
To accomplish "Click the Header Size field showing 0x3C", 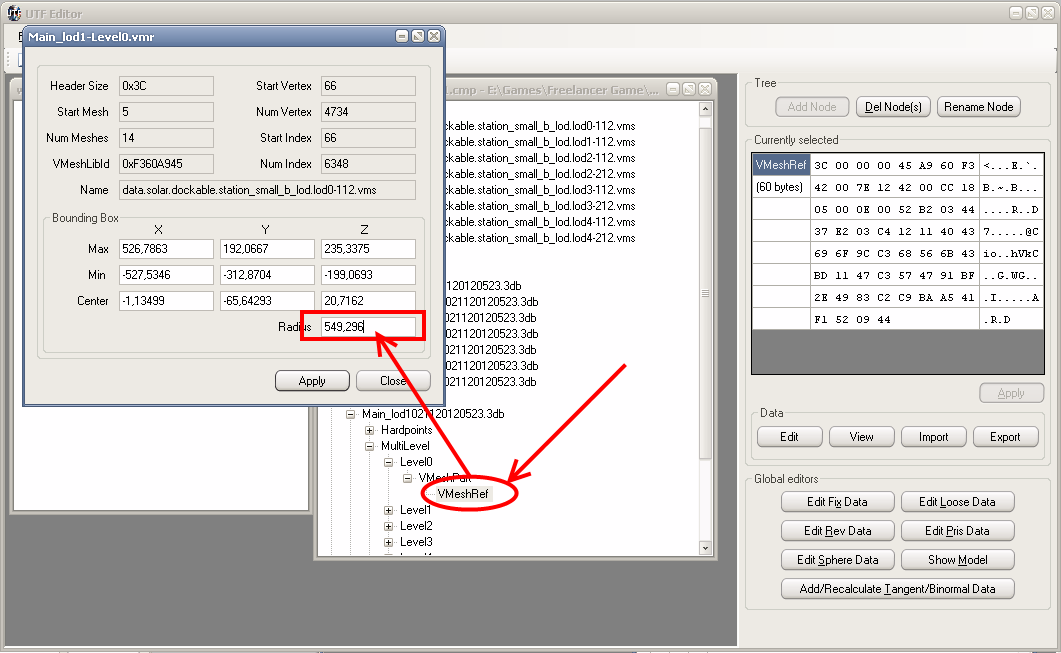I will coord(166,86).
